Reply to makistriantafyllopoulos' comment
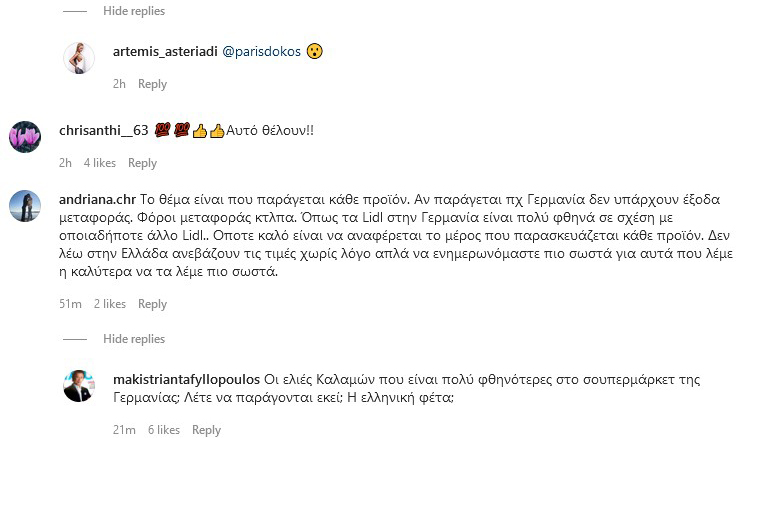Viewport: 770px width, 505px height. (x=206, y=430)
